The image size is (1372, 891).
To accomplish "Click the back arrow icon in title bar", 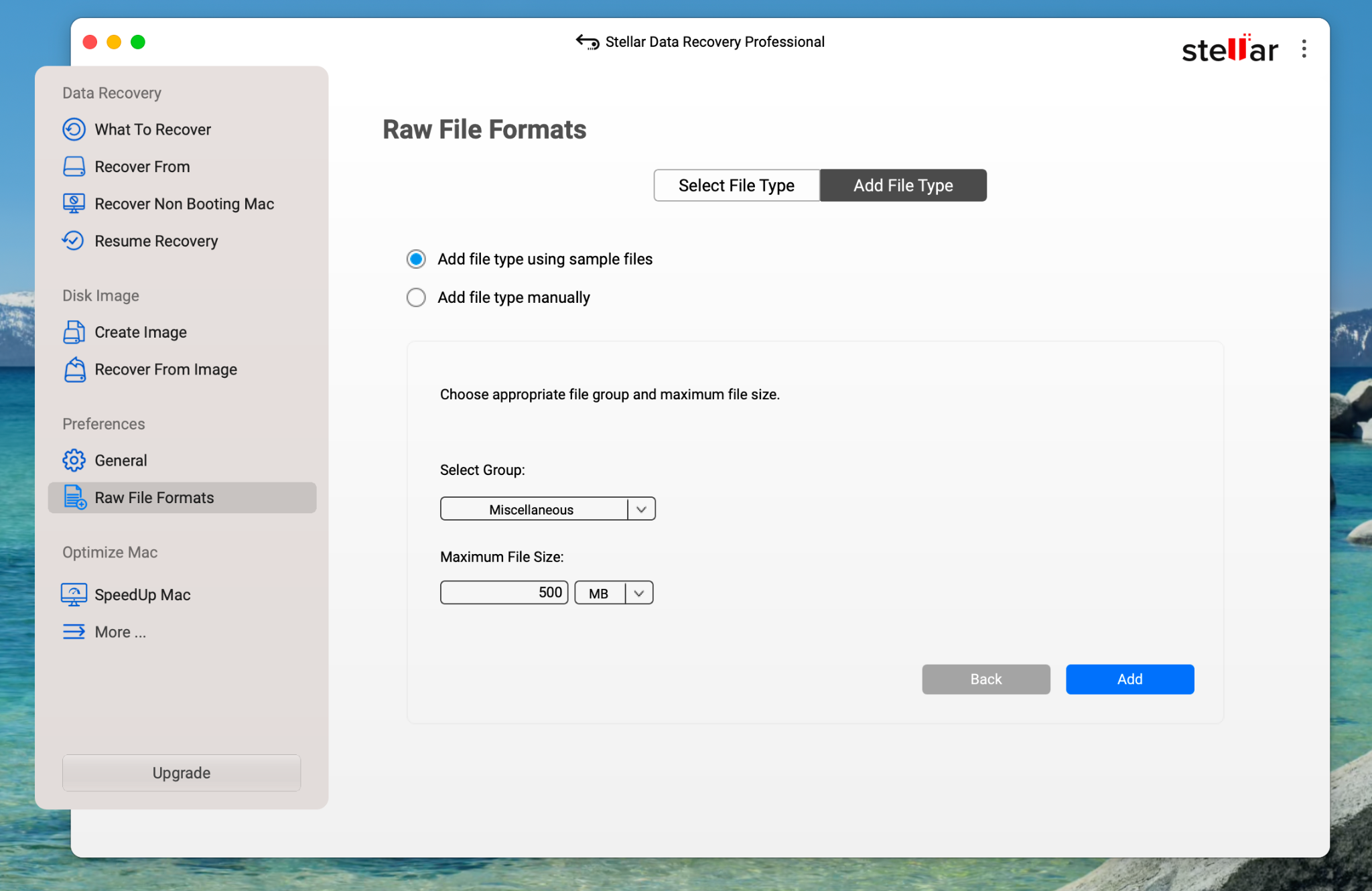I will pyautogui.click(x=588, y=42).
